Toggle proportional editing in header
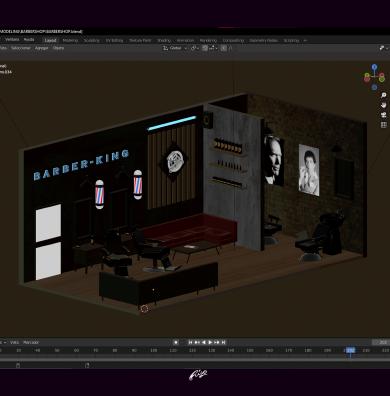 tap(223, 48)
